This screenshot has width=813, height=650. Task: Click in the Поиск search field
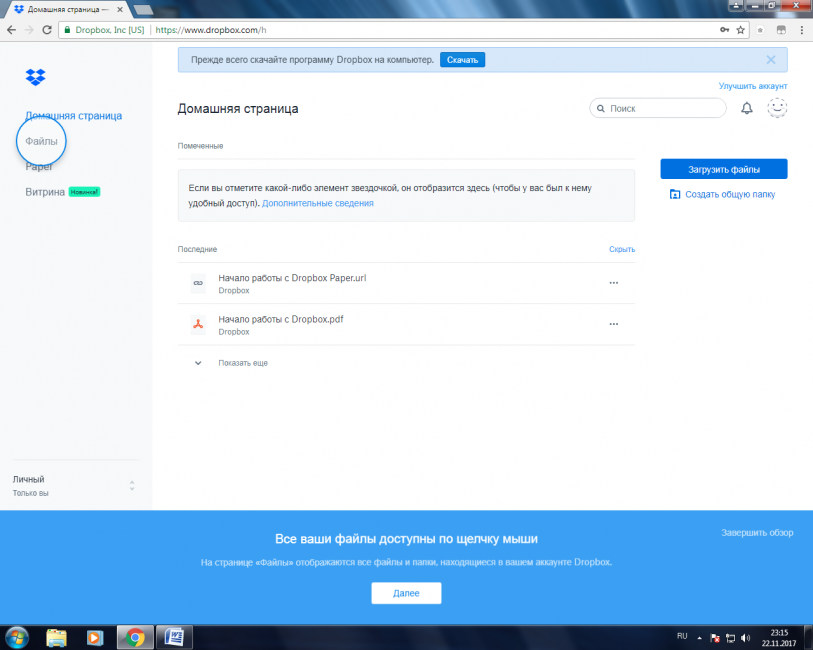658,108
